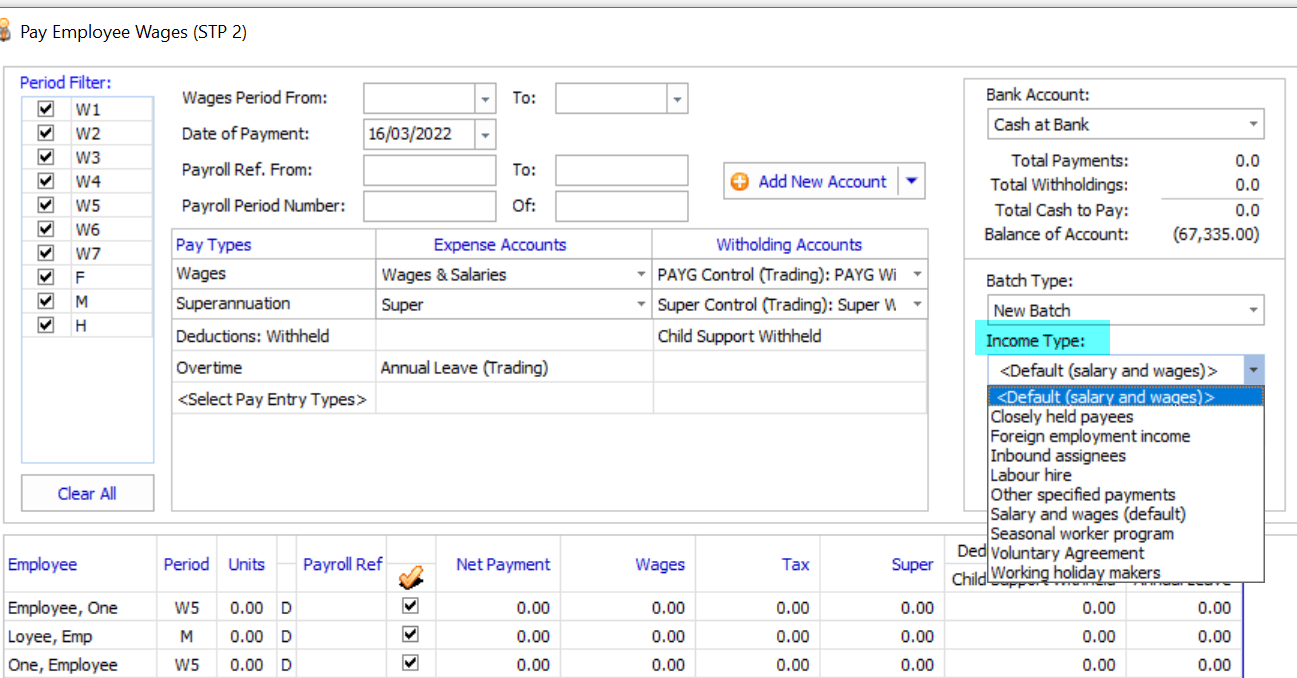Click the Select Pay Entry Types row
1297x678 pixels.
272,400
